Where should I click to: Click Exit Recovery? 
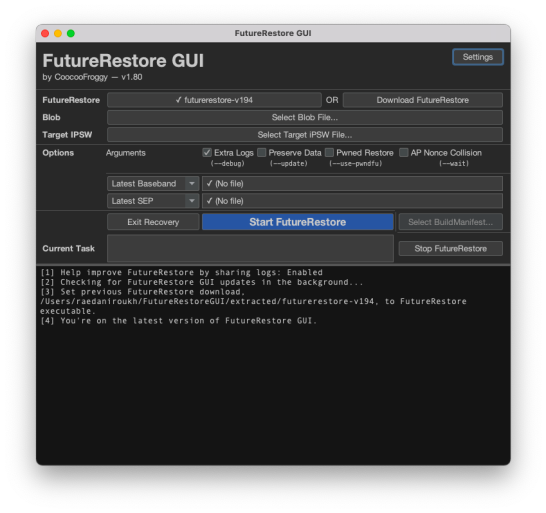153,222
